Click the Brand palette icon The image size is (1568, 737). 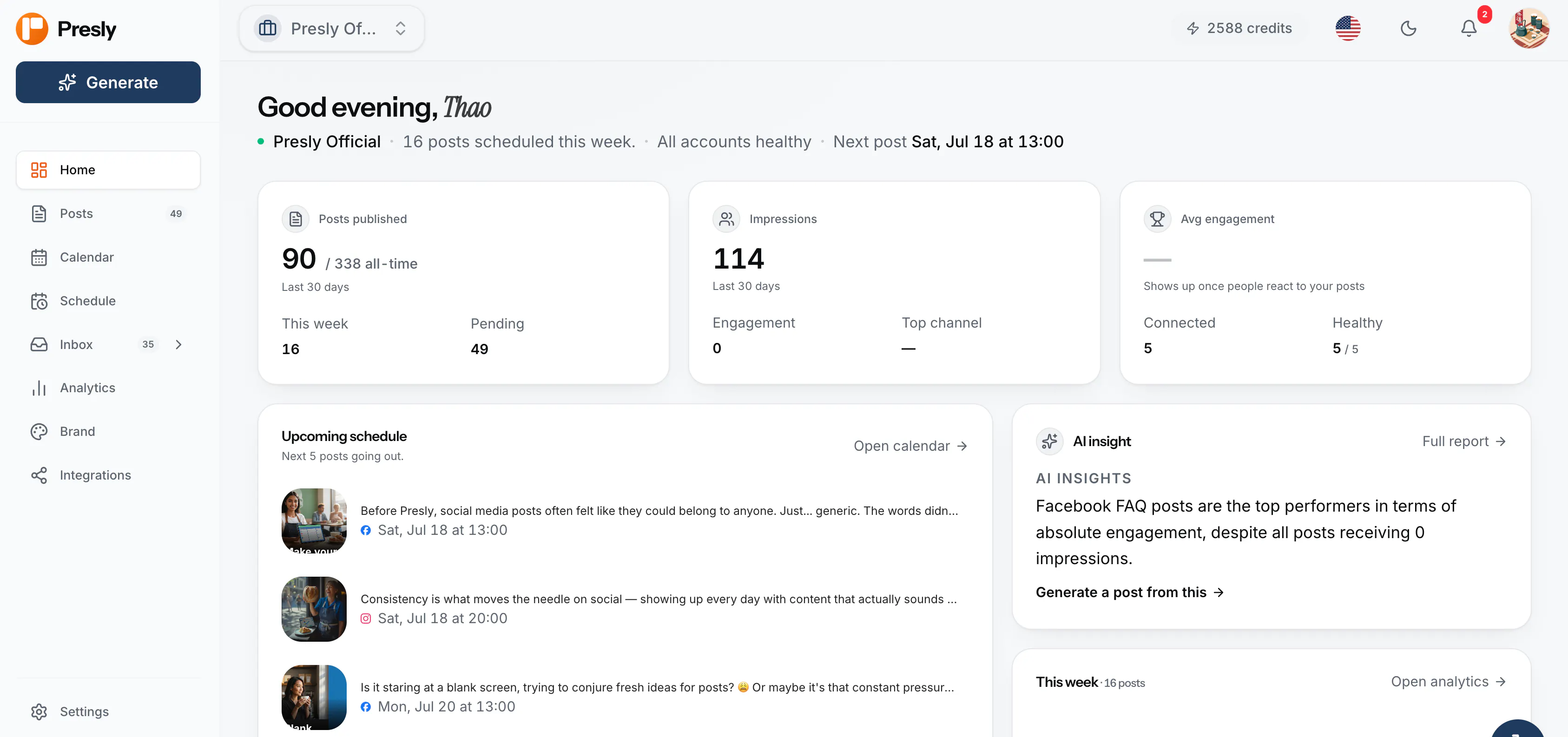39,432
